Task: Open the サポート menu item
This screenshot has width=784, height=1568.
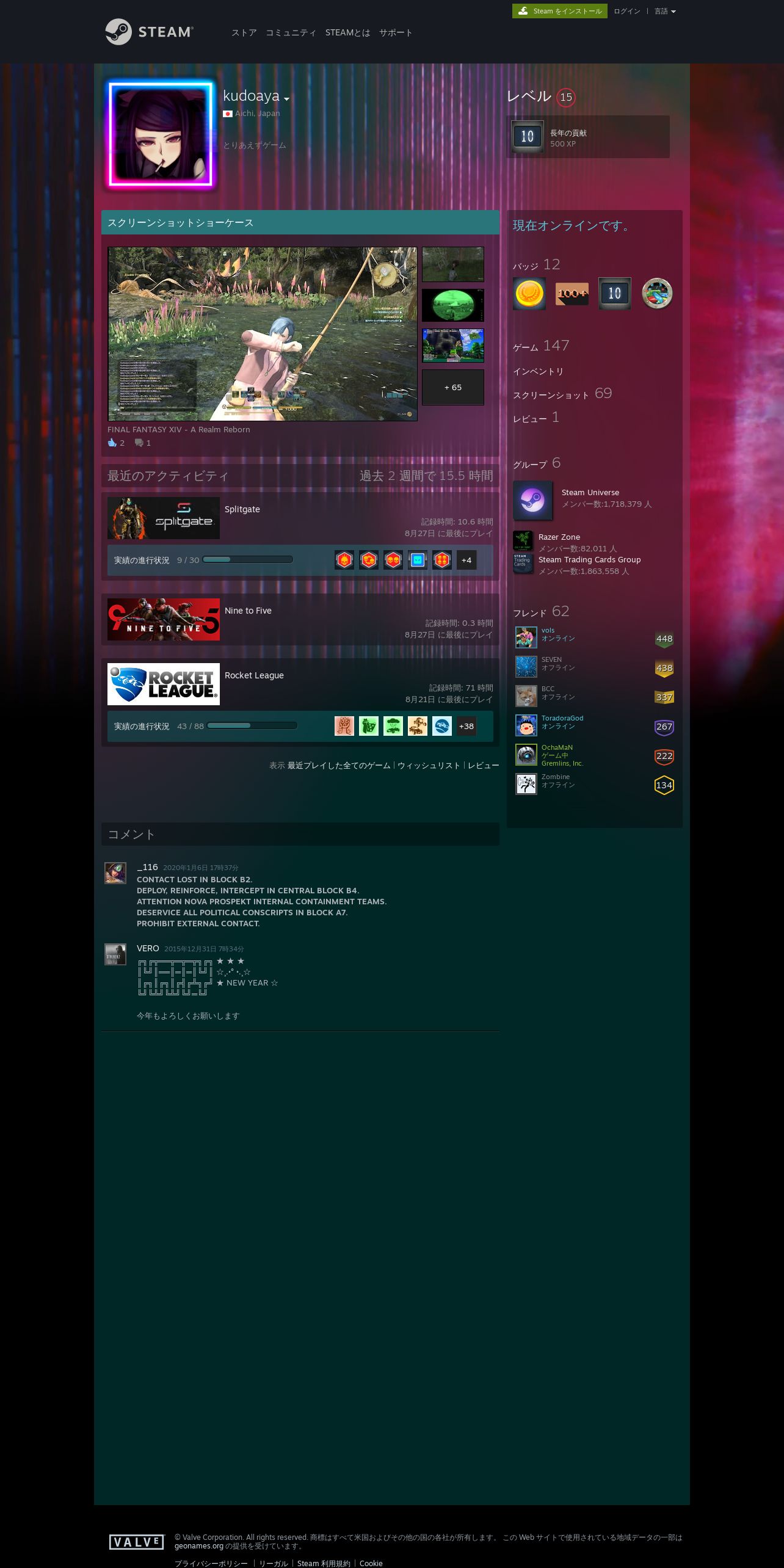Action: [396, 32]
